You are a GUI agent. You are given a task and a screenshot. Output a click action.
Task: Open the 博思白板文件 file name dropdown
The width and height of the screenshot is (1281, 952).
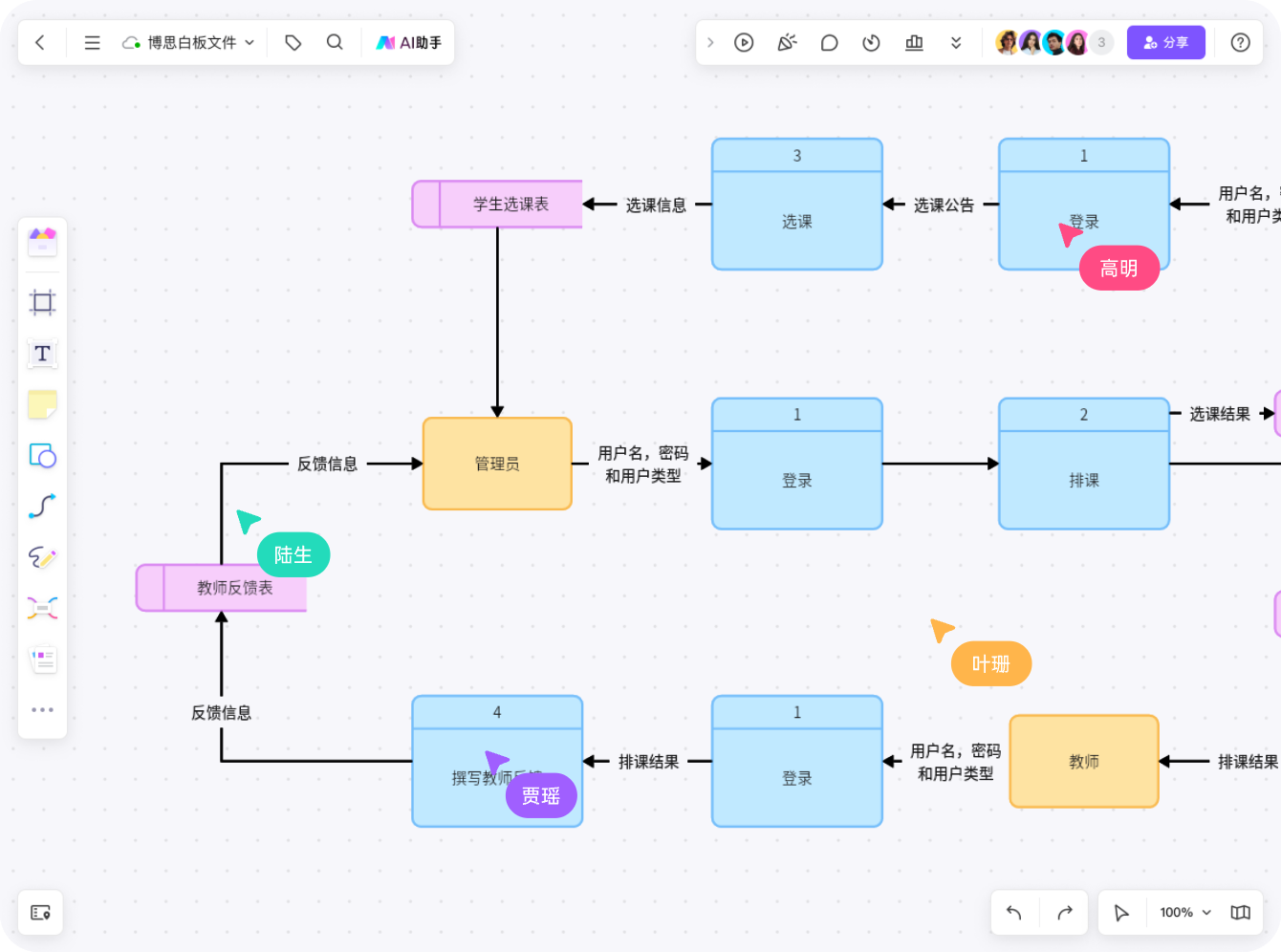click(188, 42)
